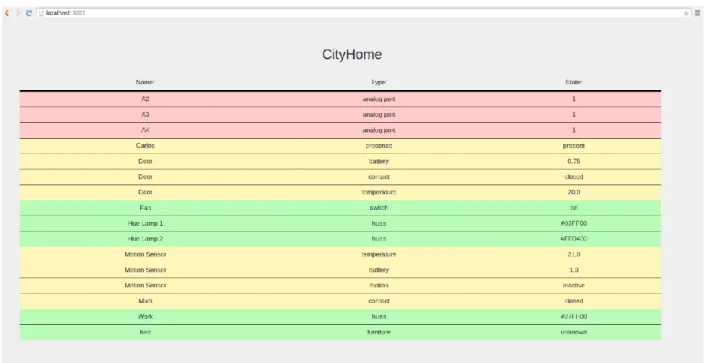
Task: Select the A2 name cell
Action: pyautogui.click(x=145, y=99)
